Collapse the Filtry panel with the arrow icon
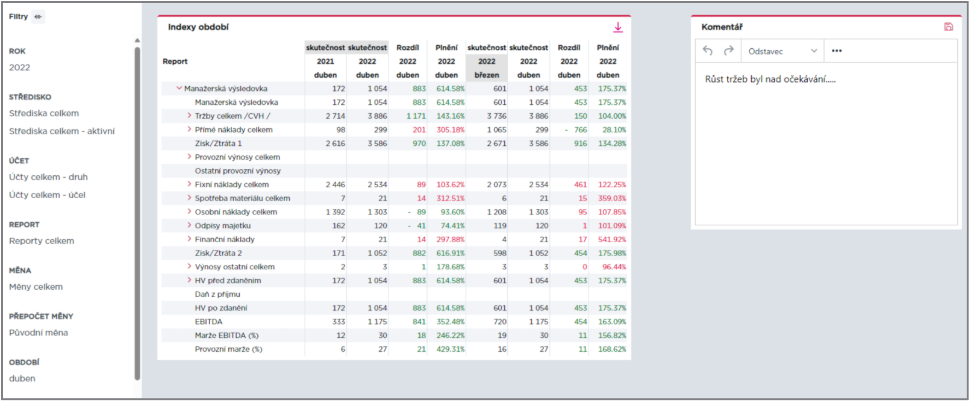Screen dimensions: 969x402 click(x=38, y=17)
